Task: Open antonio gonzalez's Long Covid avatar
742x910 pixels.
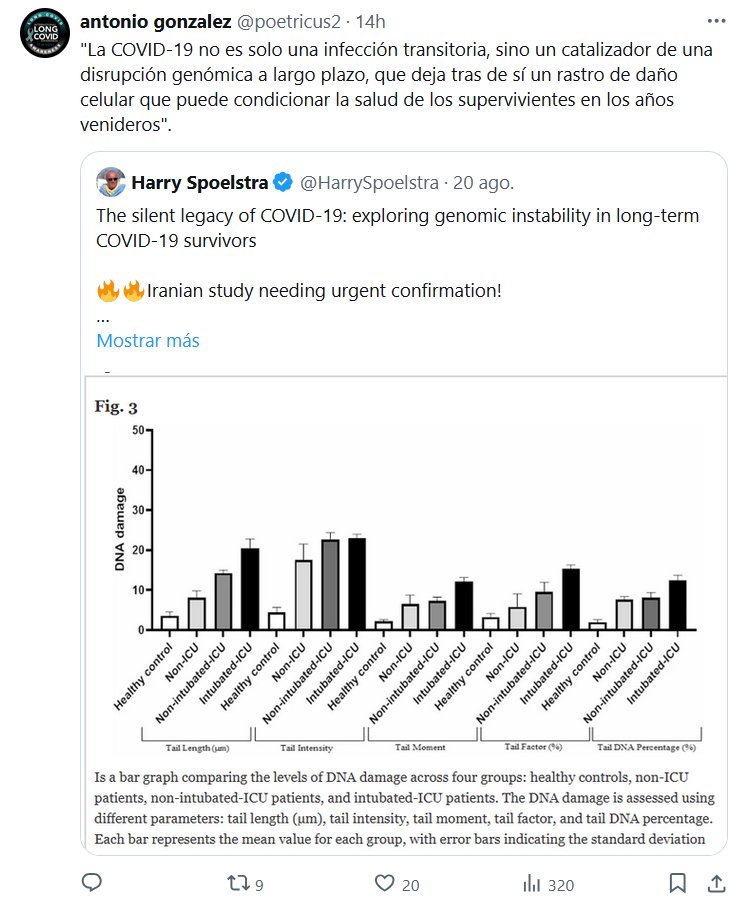Action: (x=46, y=37)
